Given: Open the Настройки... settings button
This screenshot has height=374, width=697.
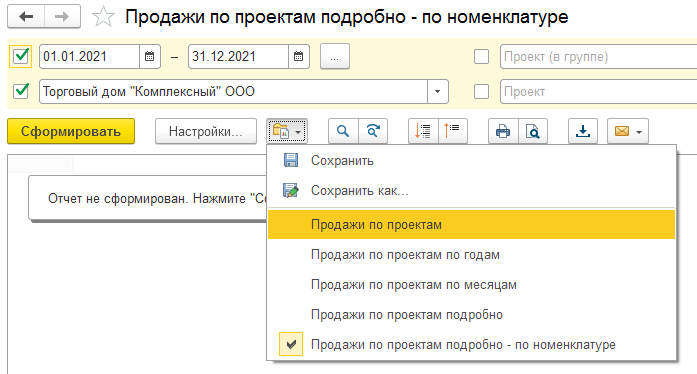Looking at the screenshot, I should (x=206, y=131).
